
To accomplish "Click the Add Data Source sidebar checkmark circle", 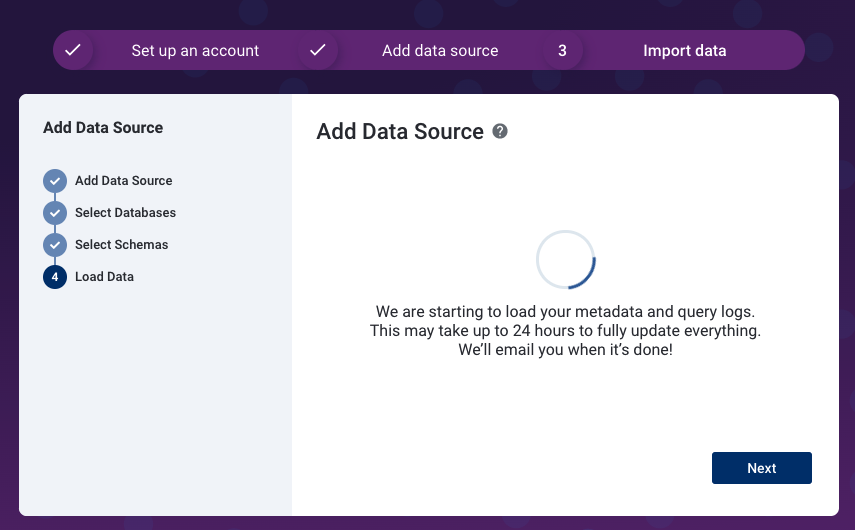I will click(x=55, y=181).
